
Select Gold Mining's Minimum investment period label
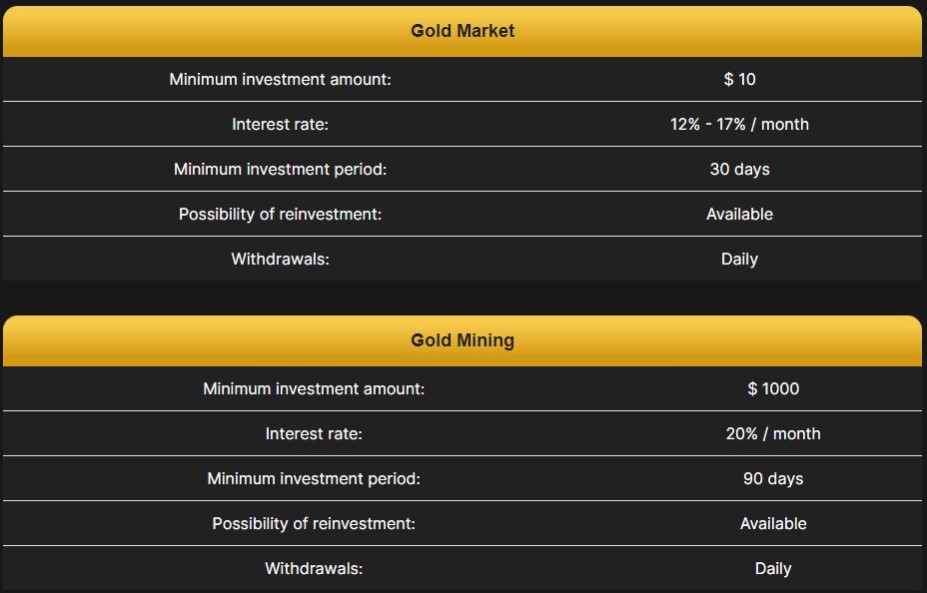click(313, 478)
